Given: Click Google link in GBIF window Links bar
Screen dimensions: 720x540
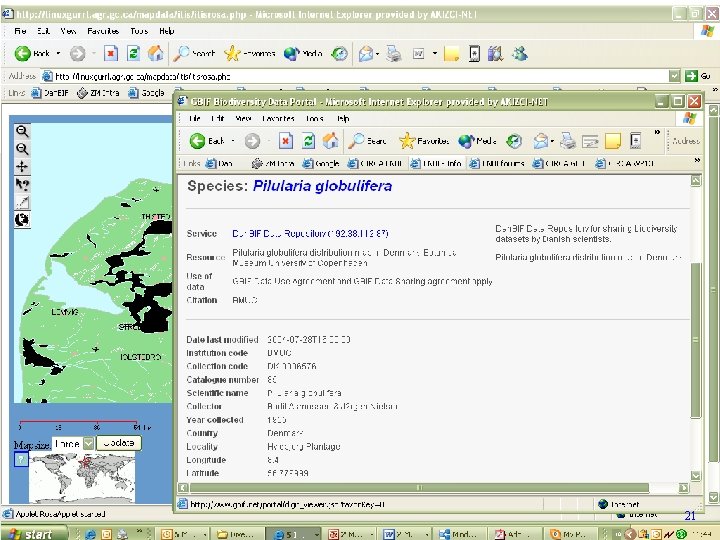Looking at the screenshot, I should coord(321,163).
